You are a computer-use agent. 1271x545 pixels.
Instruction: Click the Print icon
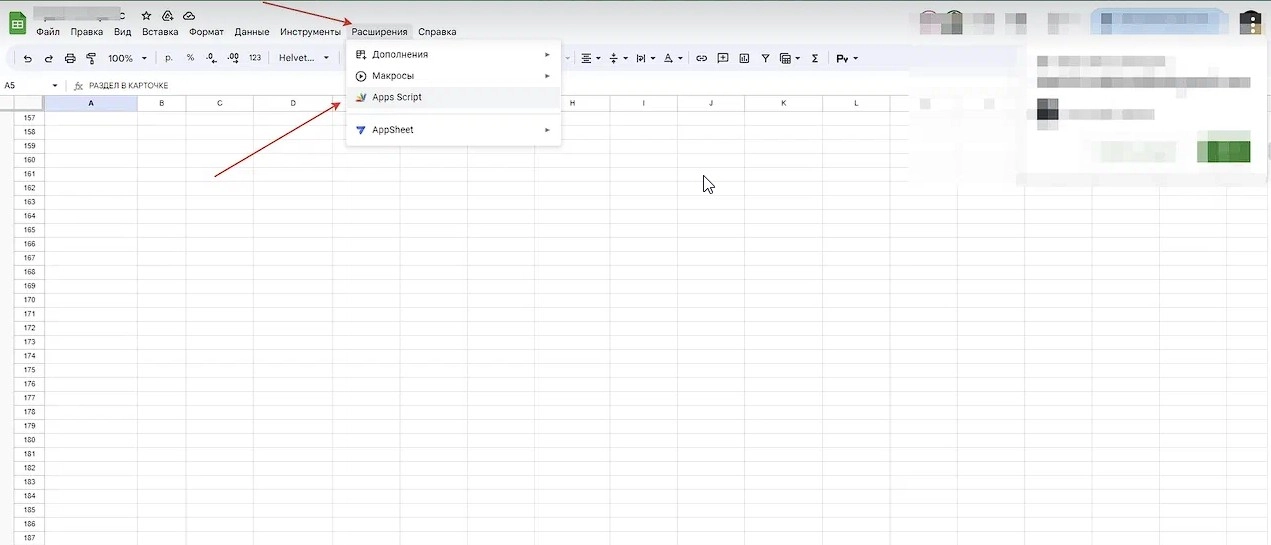[x=70, y=59]
